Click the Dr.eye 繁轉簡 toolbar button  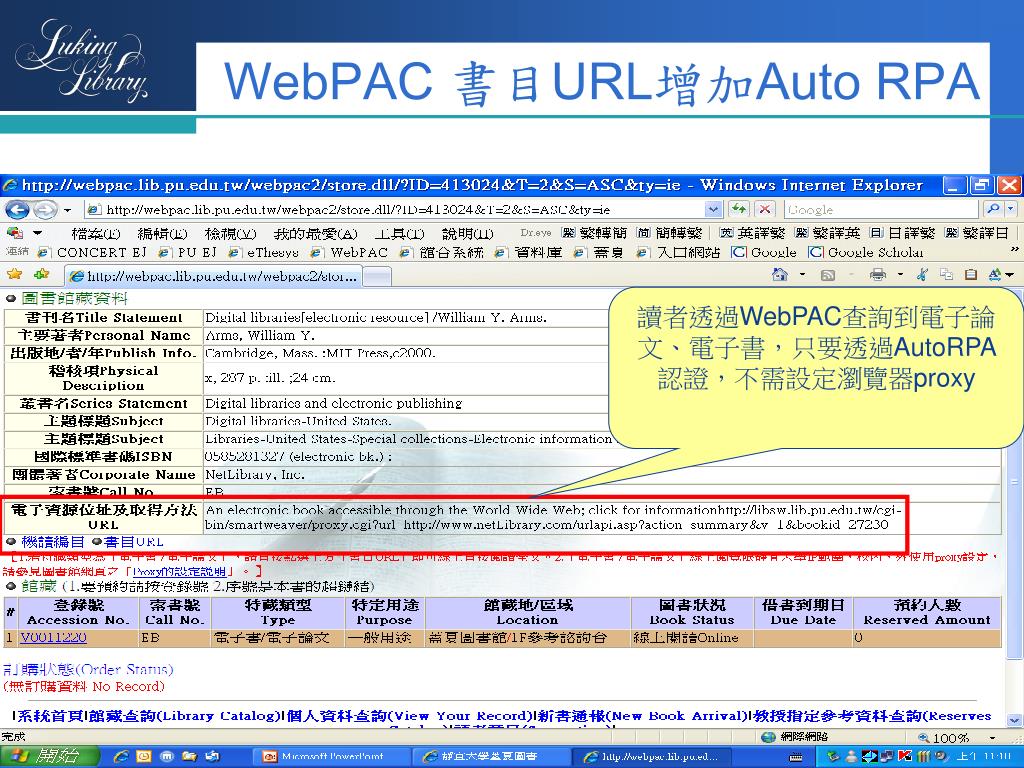coord(594,233)
